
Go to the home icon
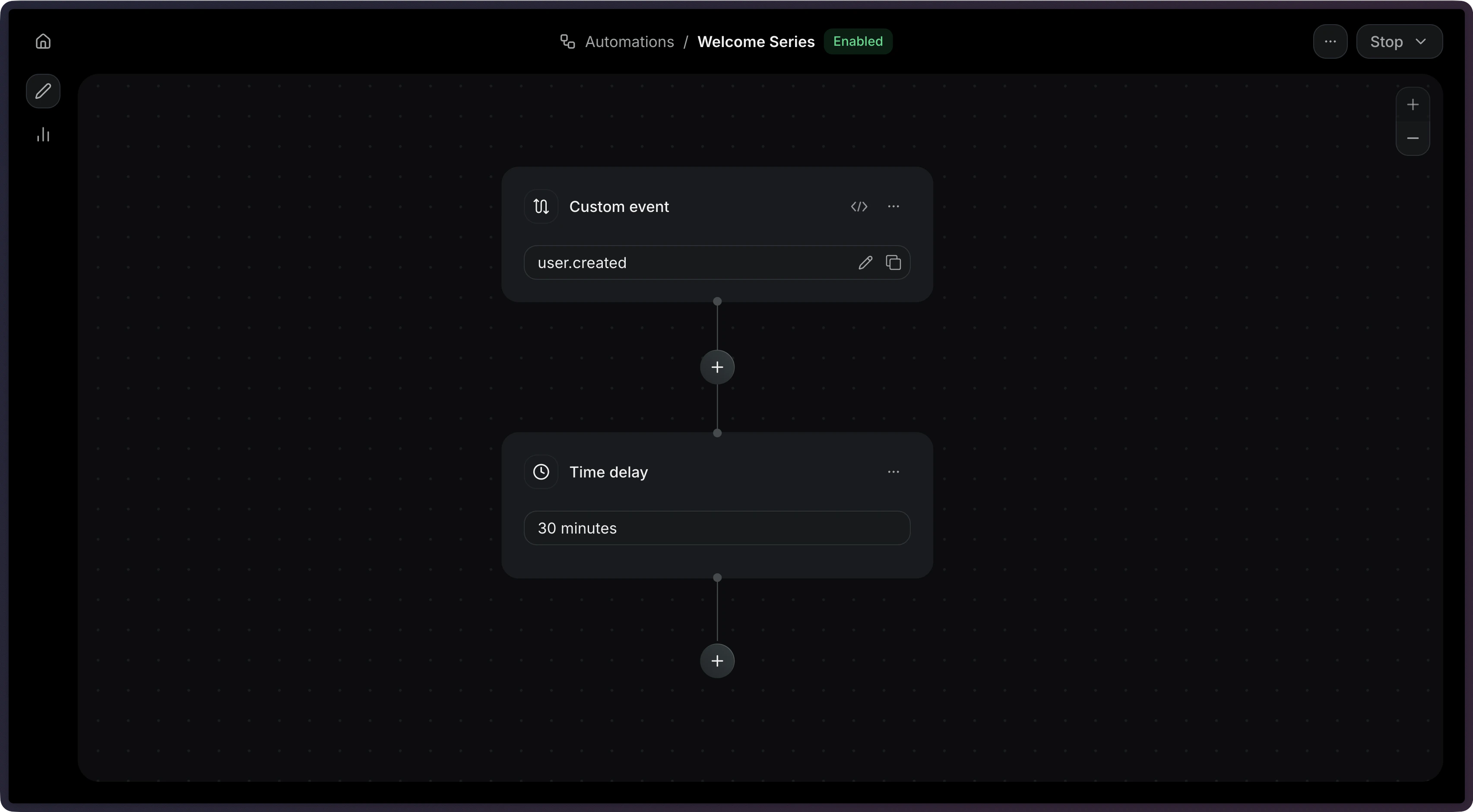coord(43,42)
